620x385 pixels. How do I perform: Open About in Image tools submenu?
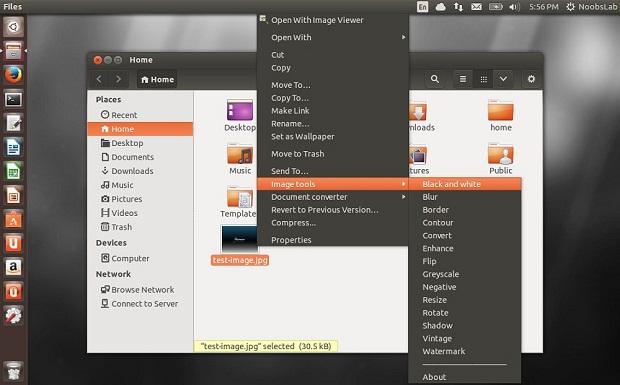[x=465, y=377]
